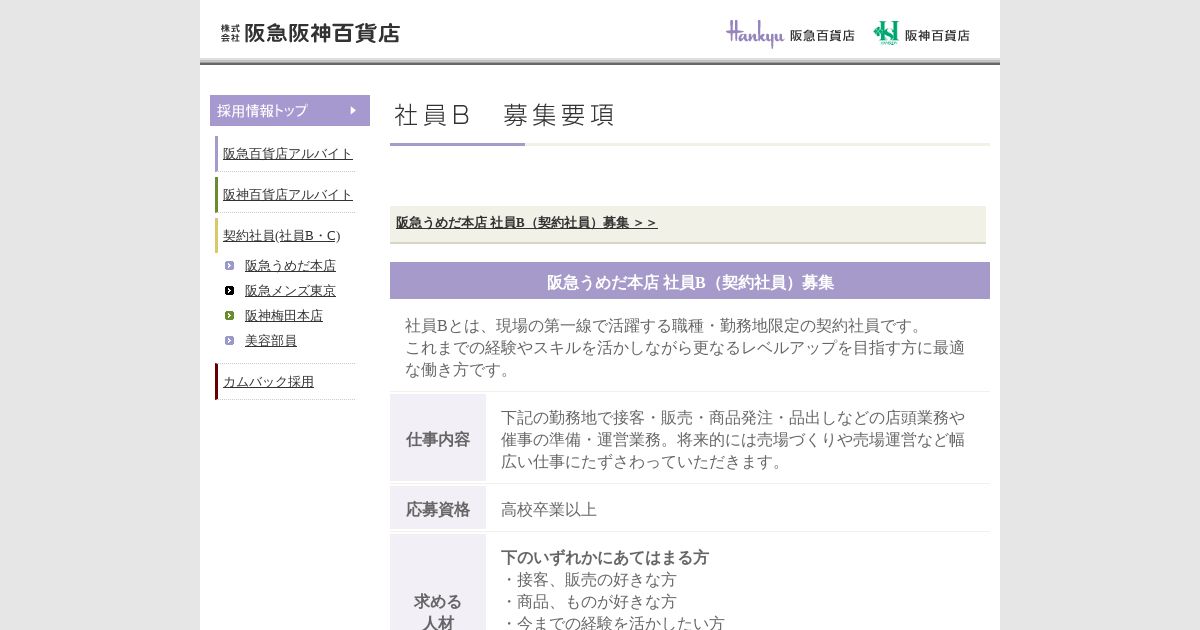Viewport: 1200px width, 630px height.
Task: Open the 阪神百貨店 green logo link
Action: pyautogui.click(x=921, y=34)
